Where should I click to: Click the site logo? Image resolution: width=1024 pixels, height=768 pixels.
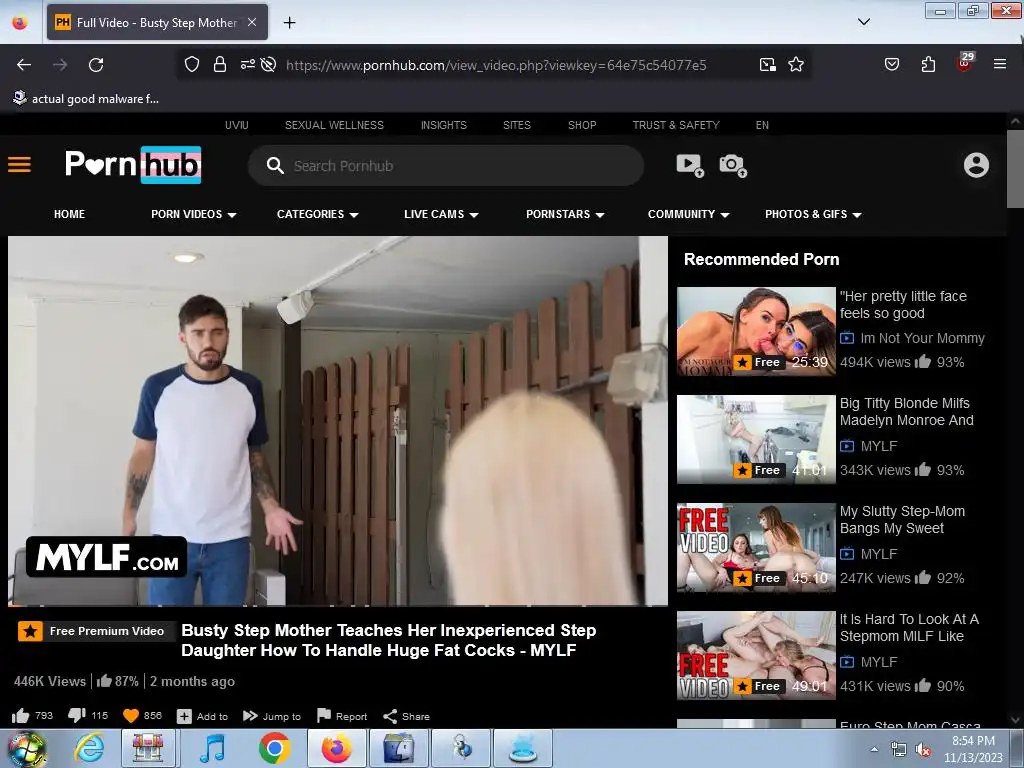(133, 165)
